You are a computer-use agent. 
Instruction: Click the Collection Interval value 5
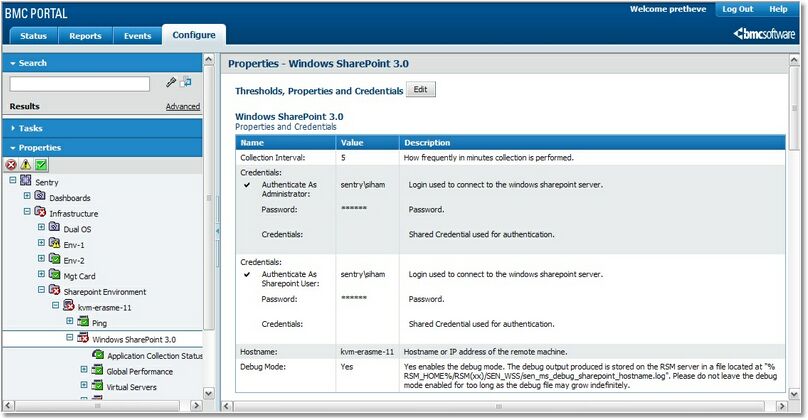(x=343, y=158)
